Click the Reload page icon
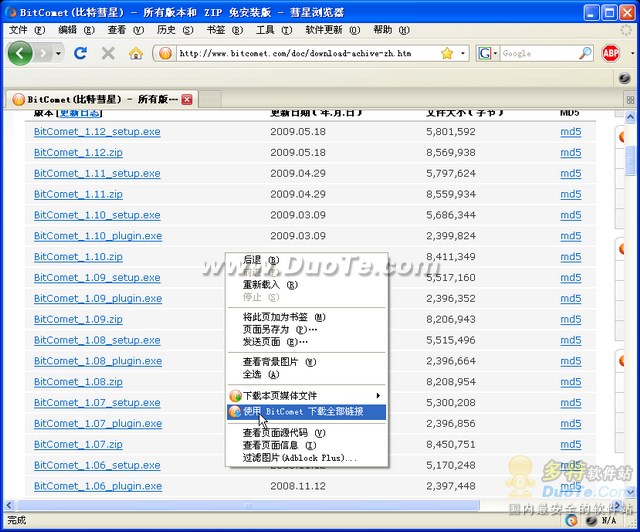640x532 pixels. click(x=81, y=53)
